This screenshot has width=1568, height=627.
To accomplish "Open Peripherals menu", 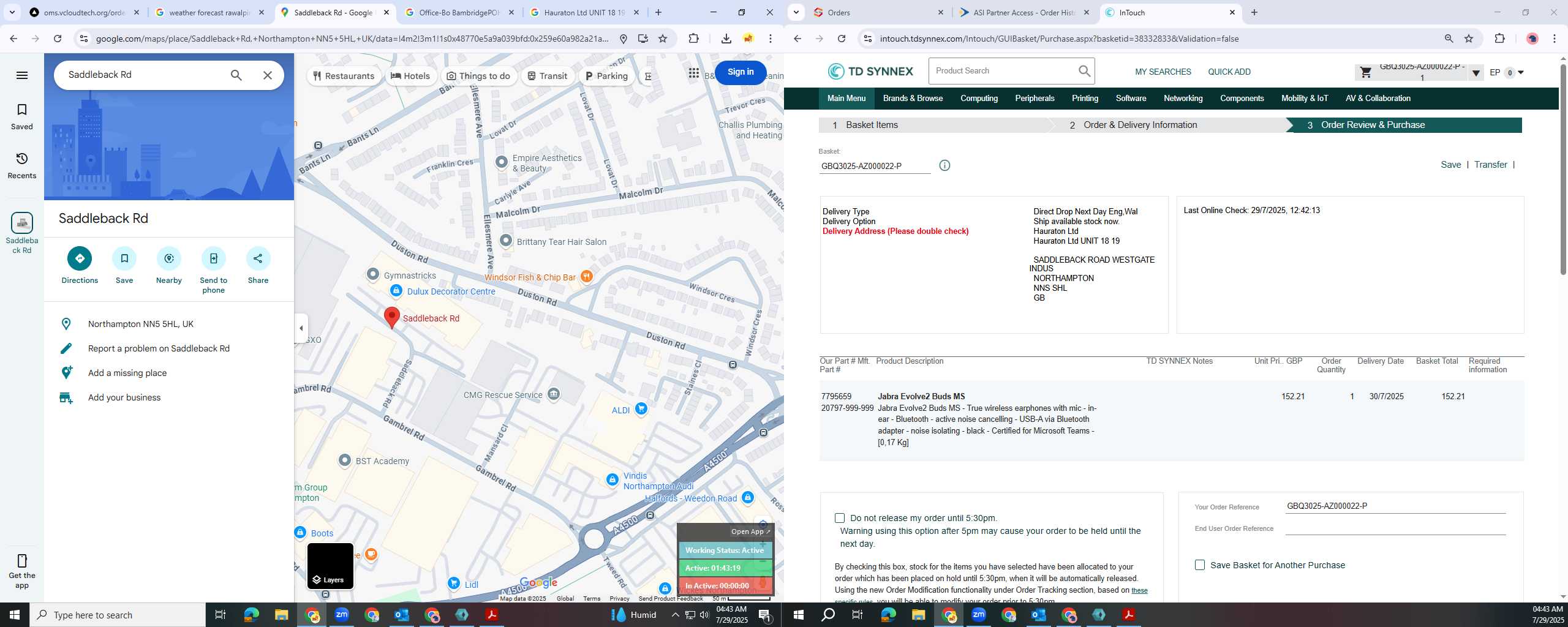I will pos(1035,98).
